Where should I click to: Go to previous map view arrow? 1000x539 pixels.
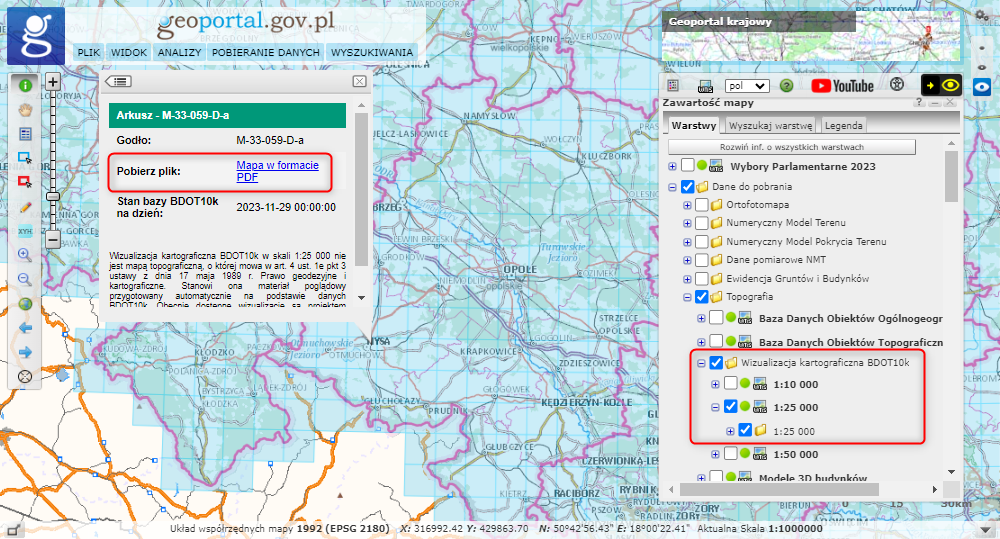25,328
